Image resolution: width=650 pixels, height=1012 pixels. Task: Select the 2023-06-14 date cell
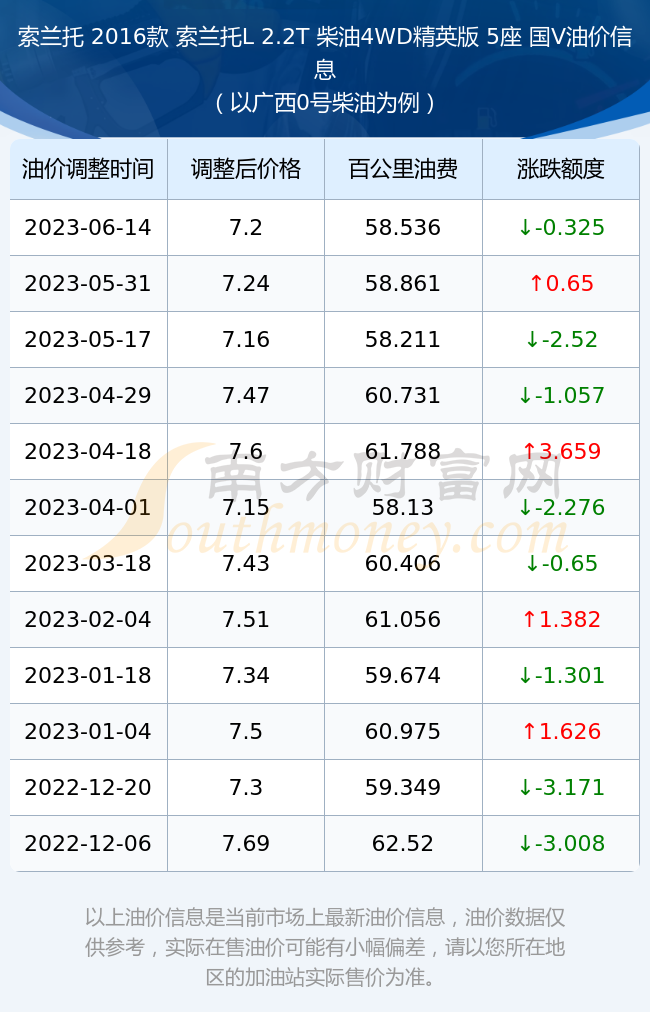pyautogui.click(x=88, y=227)
